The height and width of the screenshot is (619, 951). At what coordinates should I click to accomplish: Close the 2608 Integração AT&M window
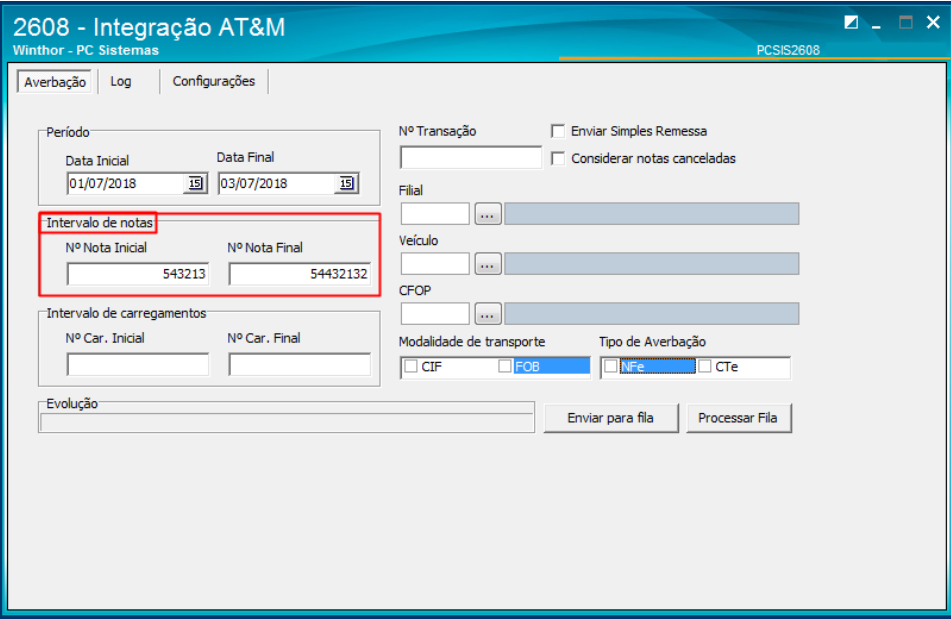point(933,22)
